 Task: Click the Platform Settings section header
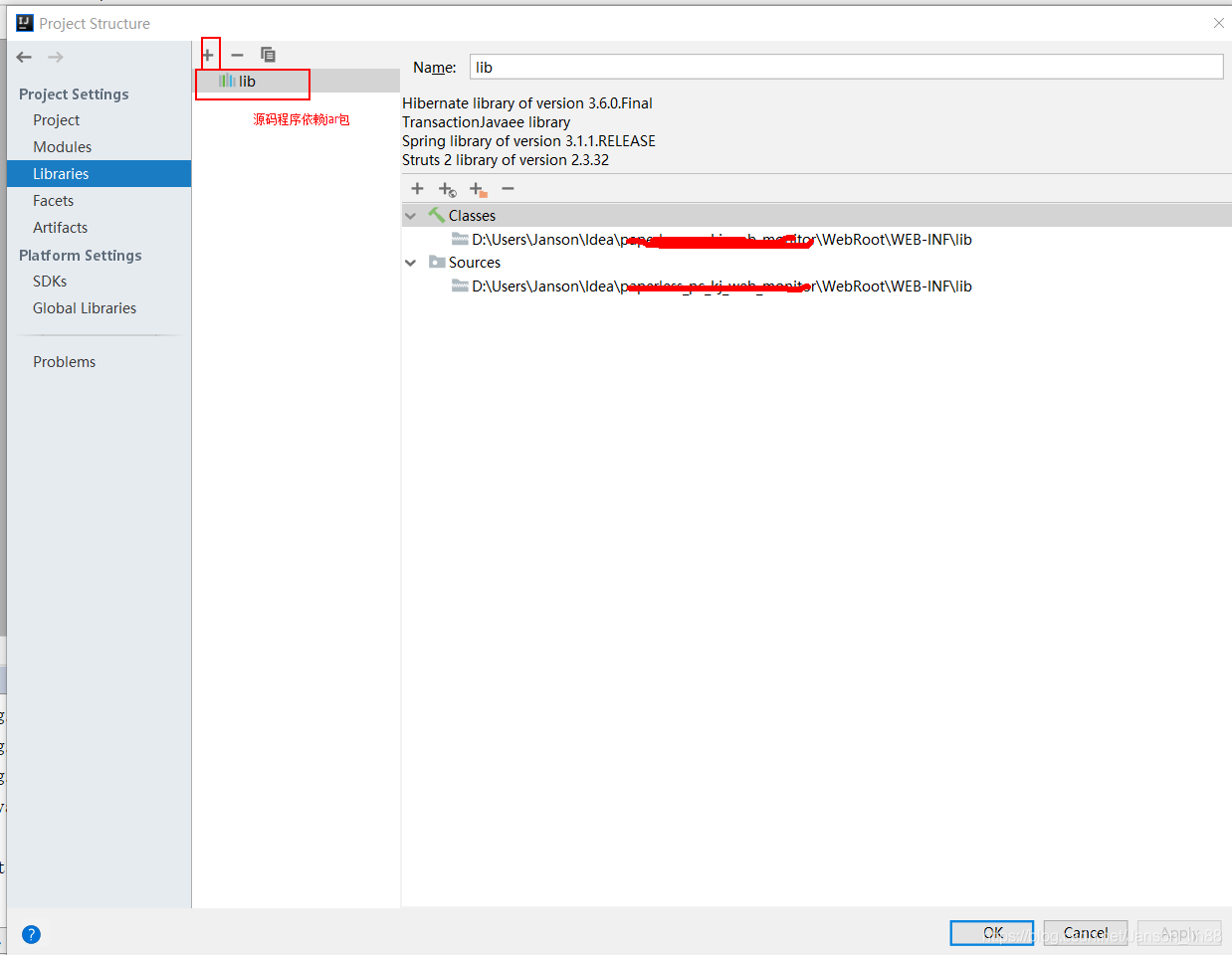coord(81,256)
